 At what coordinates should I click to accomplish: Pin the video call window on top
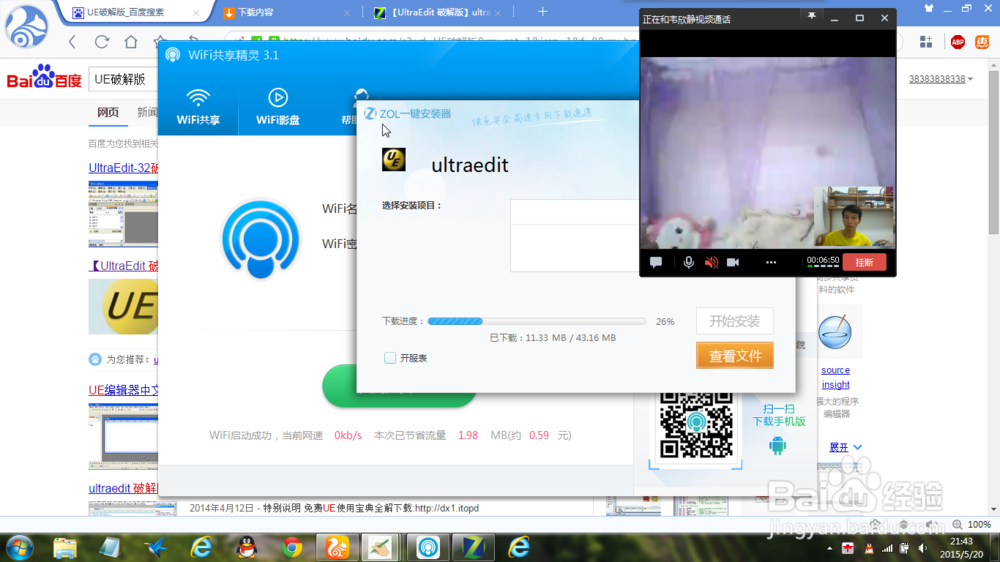(811, 17)
